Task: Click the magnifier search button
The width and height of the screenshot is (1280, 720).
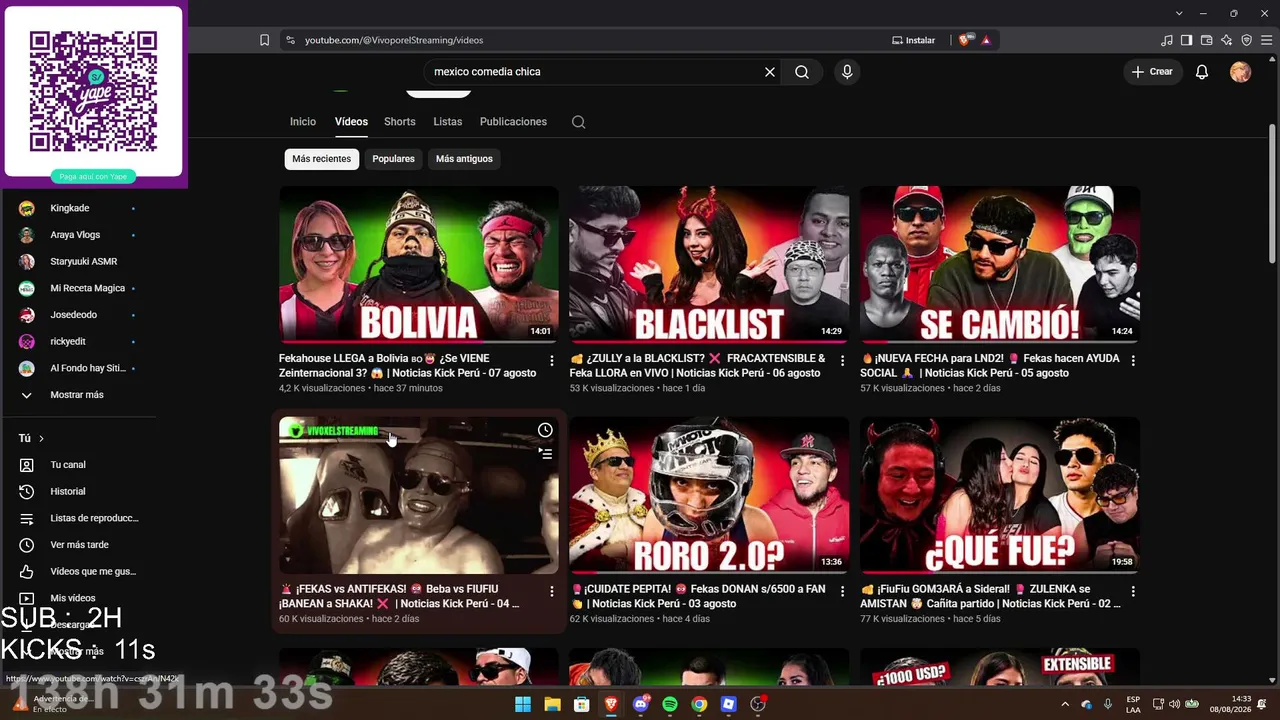Action: click(x=802, y=72)
